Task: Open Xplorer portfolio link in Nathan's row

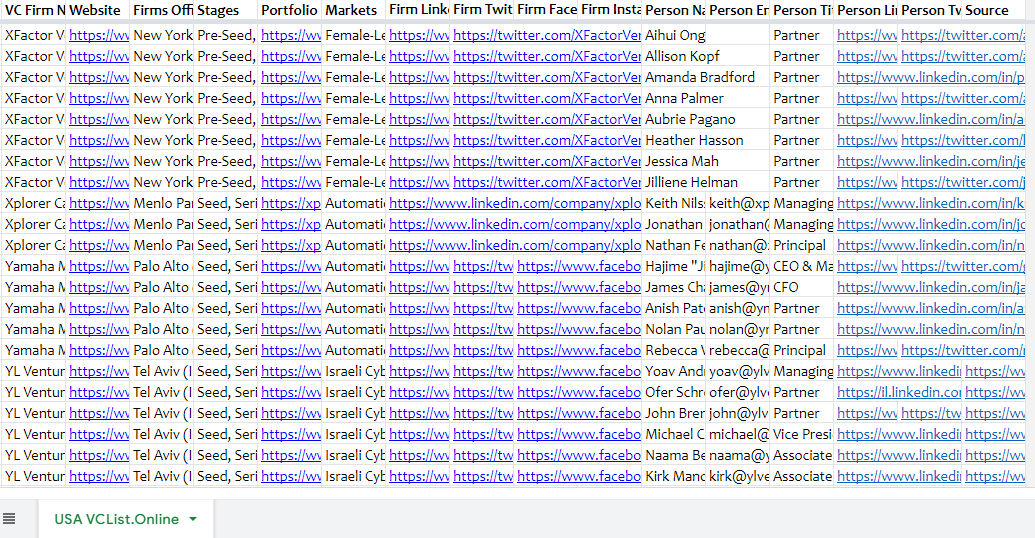Action: coord(290,245)
